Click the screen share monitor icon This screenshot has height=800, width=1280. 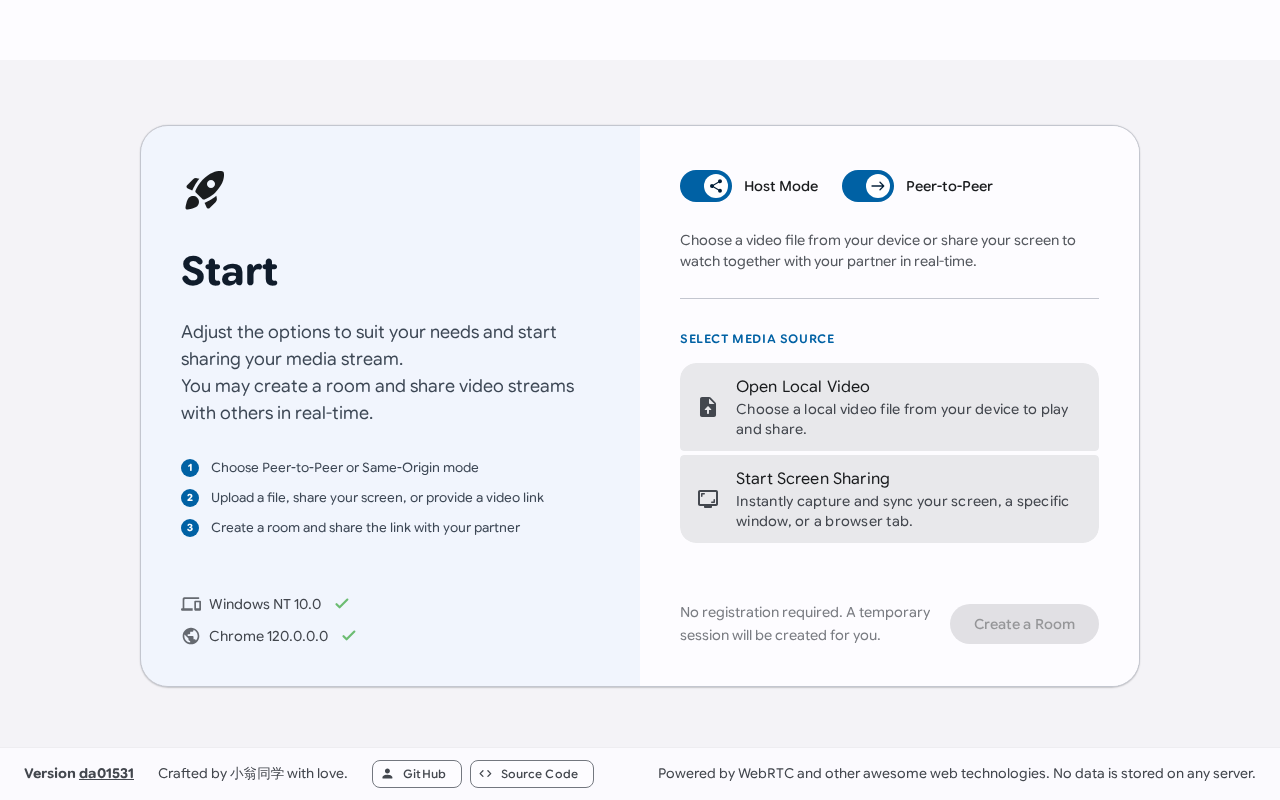[708, 499]
